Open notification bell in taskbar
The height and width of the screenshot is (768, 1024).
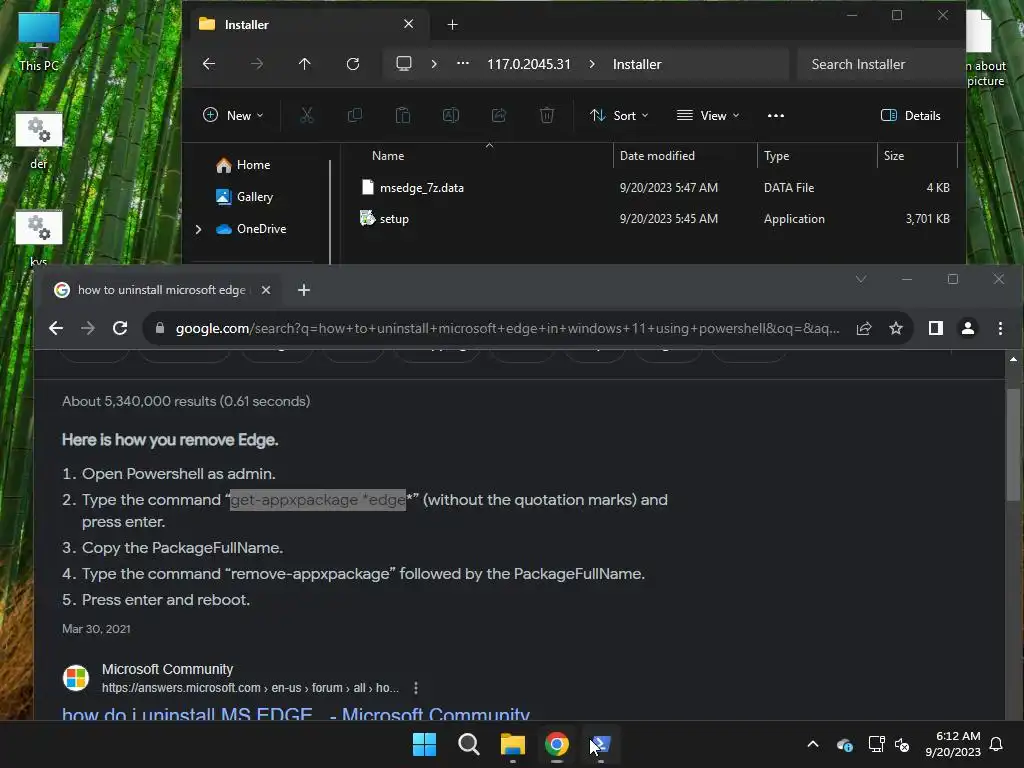pos(997,744)
